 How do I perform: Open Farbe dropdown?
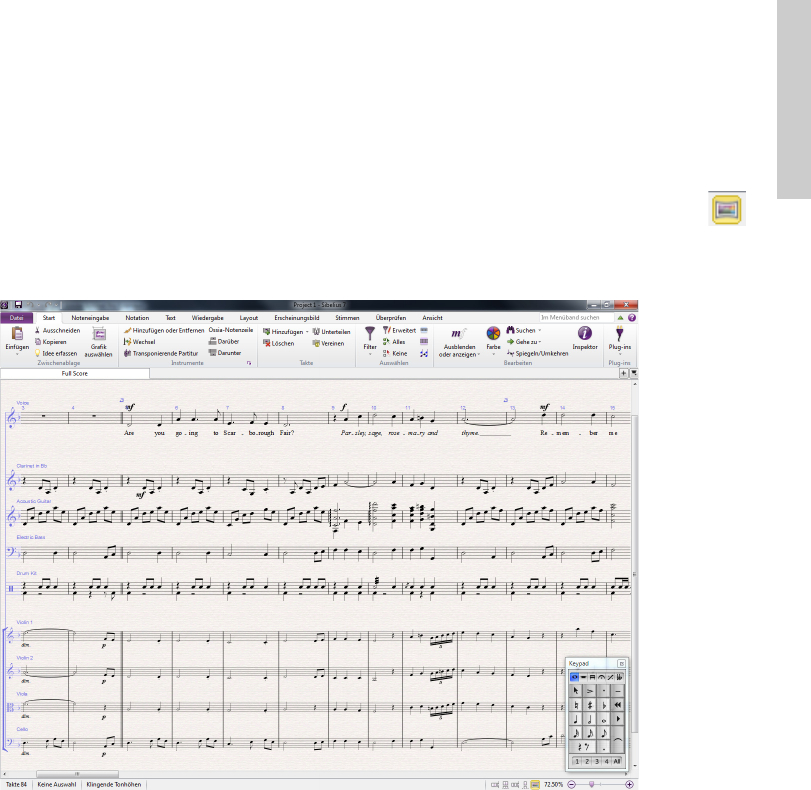pyautogui.click(x=493, y=354)
